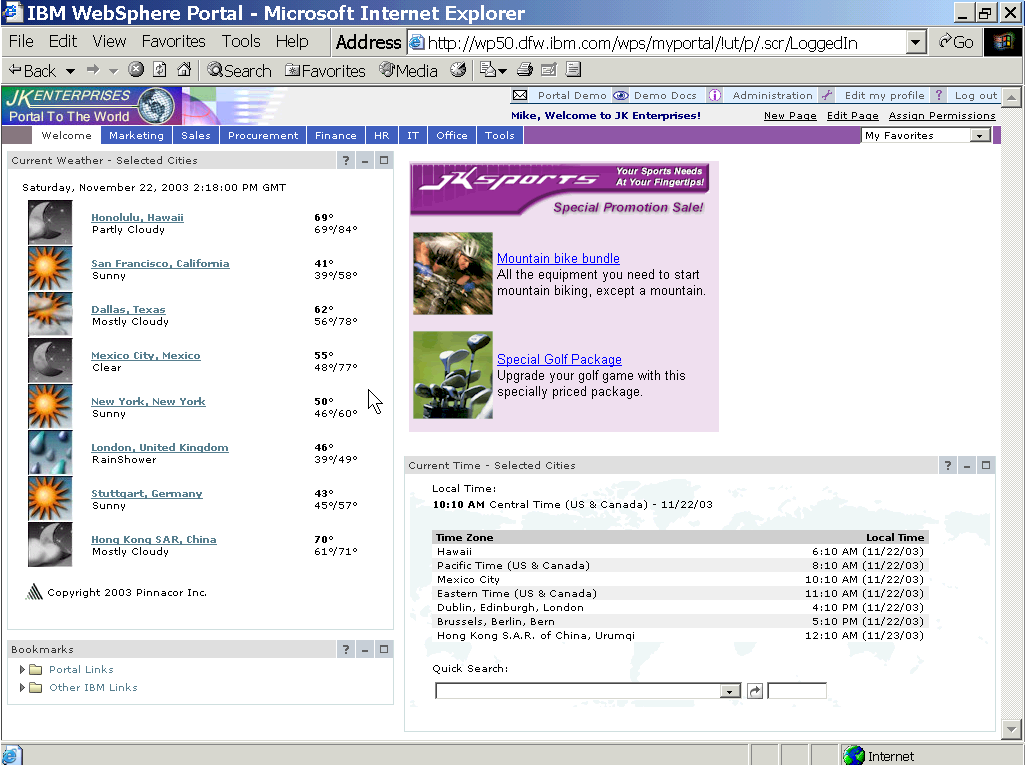
Task: Click the golf clubs thumbnail image
Action: tap(452, 375)
